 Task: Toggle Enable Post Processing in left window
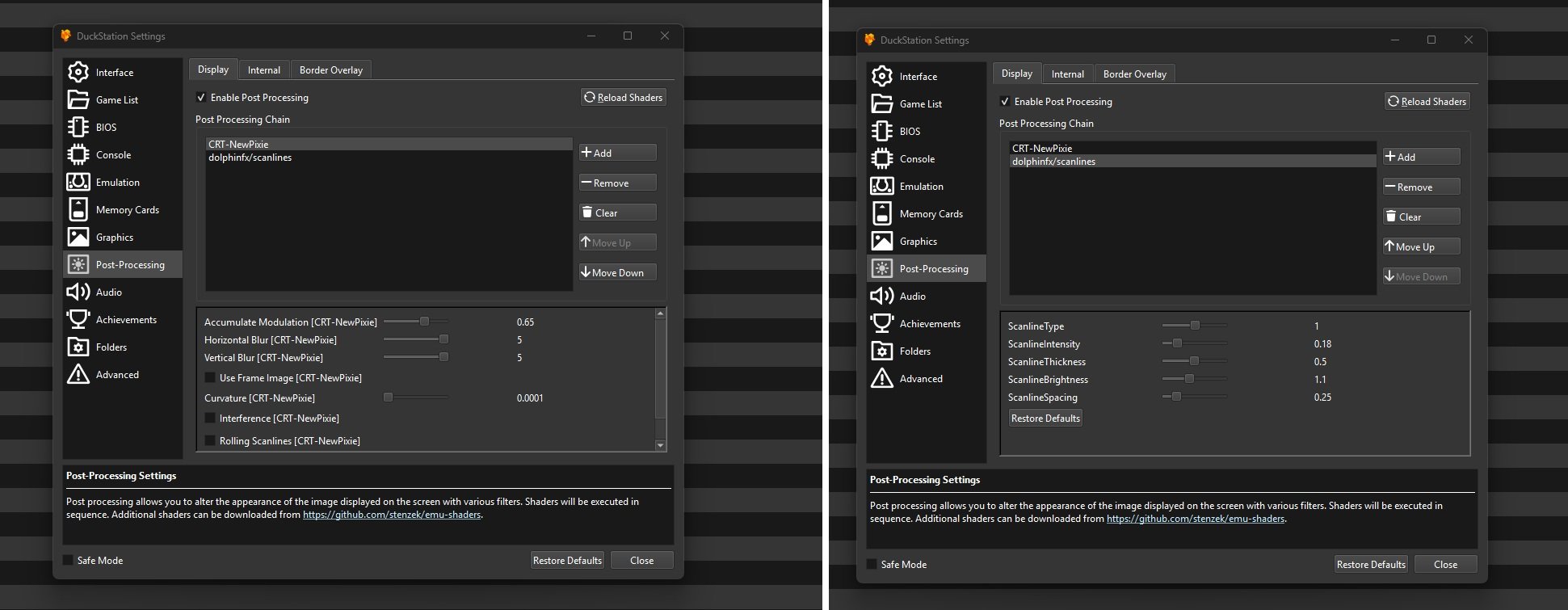tap(201, 97)
